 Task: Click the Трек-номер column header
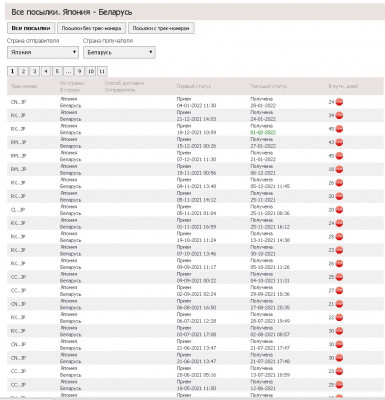[x=24, y=86]
